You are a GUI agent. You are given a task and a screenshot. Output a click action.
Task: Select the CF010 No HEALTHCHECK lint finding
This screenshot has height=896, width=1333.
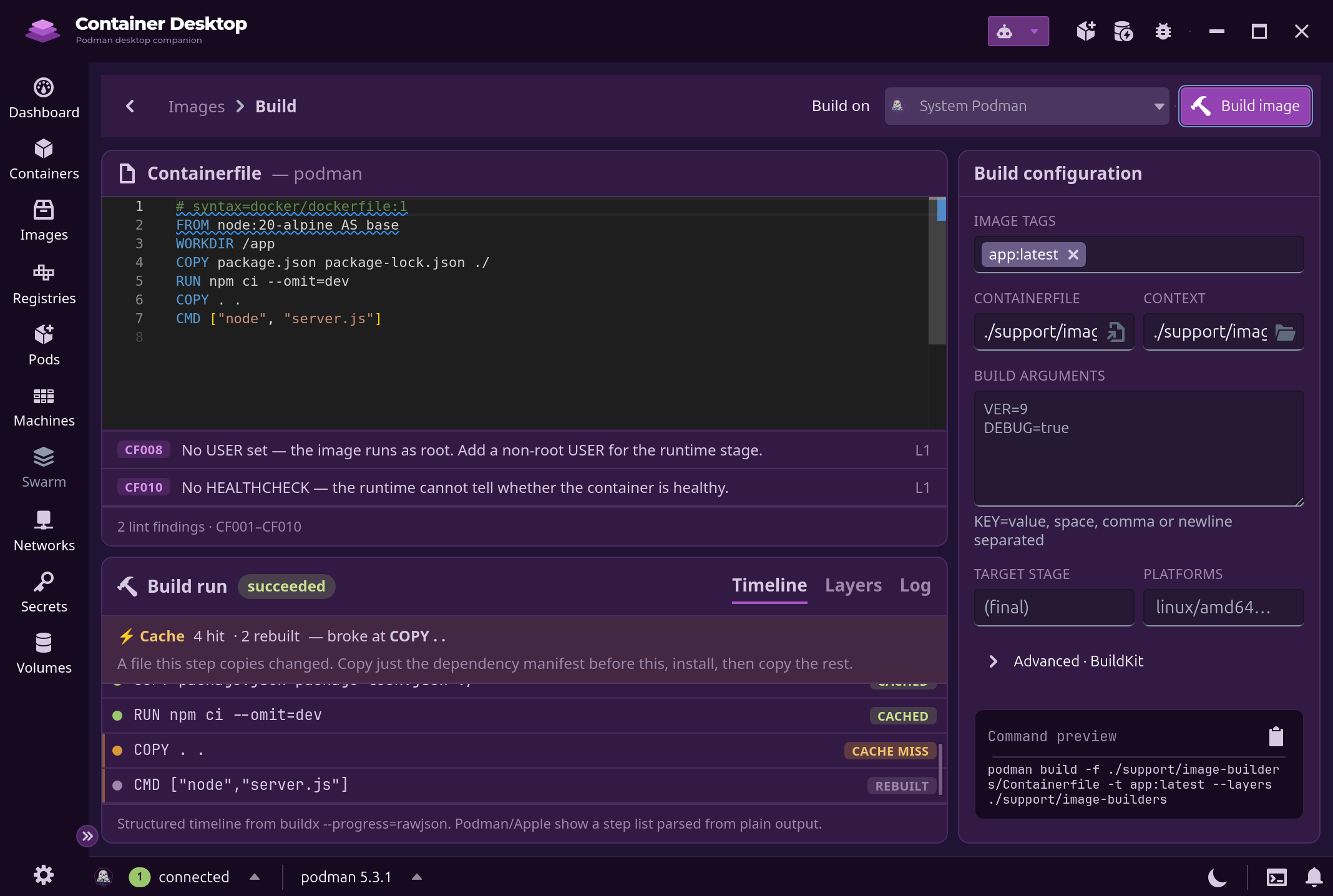524,487
